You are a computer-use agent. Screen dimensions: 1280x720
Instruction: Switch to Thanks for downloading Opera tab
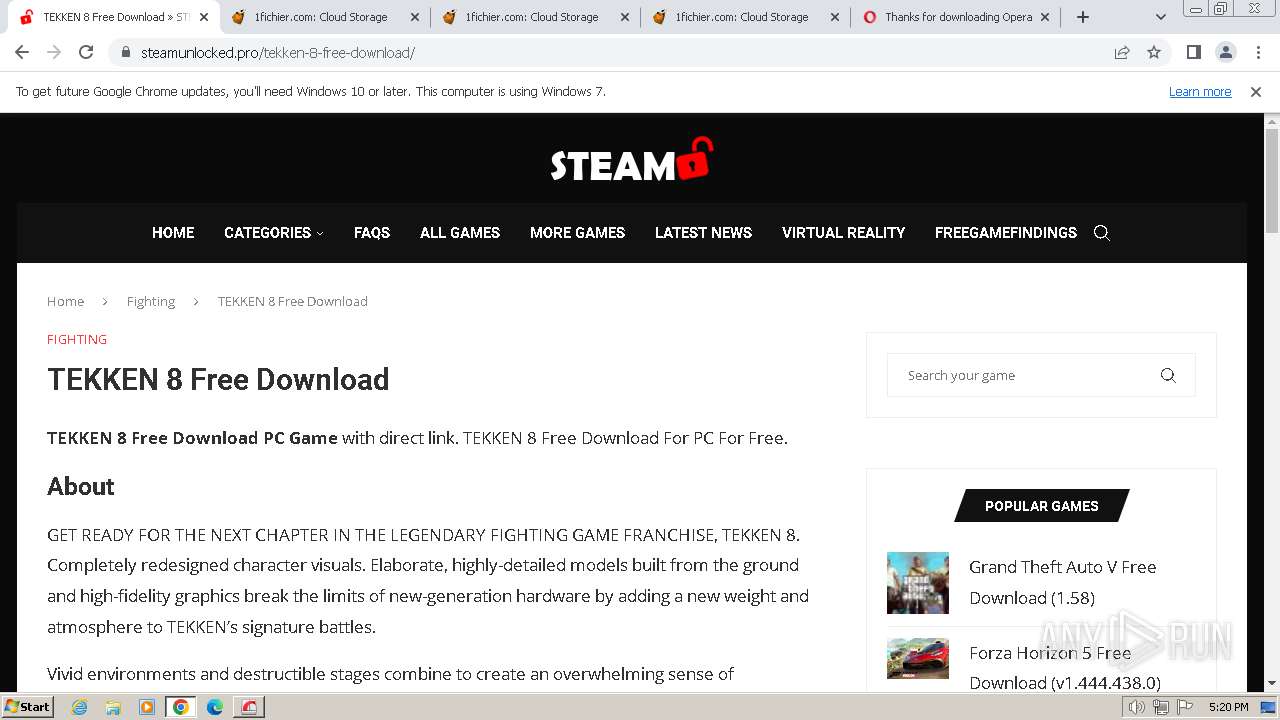click(957, 17)
